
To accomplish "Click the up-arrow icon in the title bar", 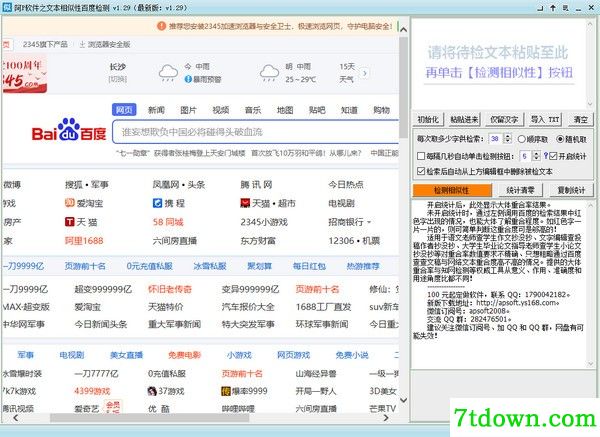I will click(x=553, y=7).
